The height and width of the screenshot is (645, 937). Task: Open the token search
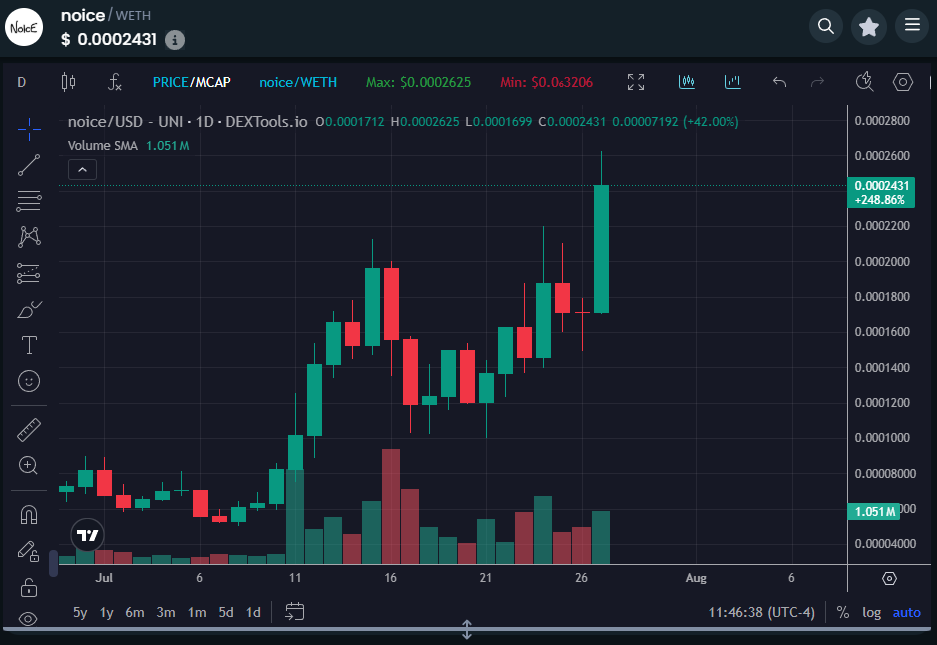(826, 26)
